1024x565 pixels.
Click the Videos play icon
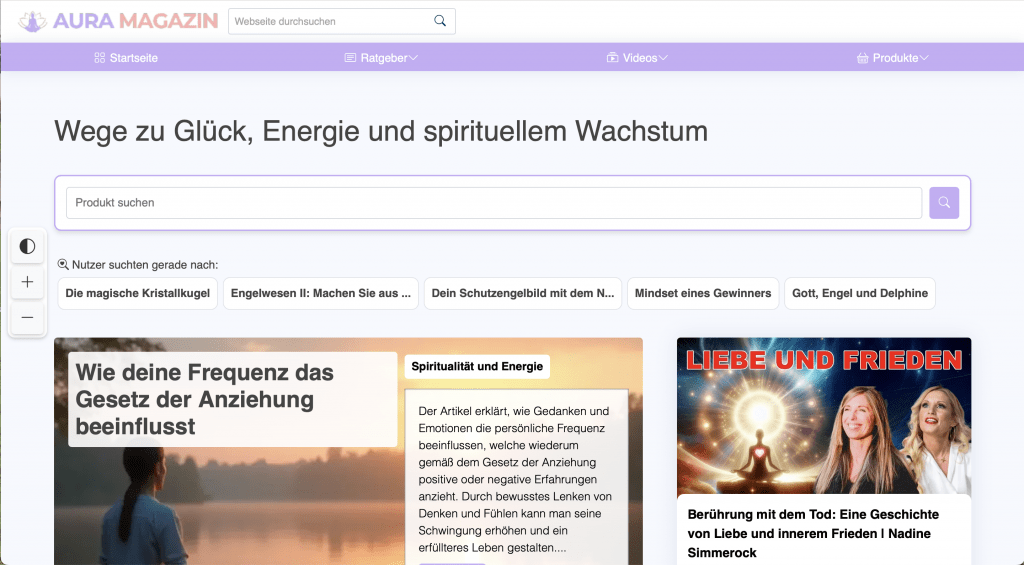click(612, 58)
